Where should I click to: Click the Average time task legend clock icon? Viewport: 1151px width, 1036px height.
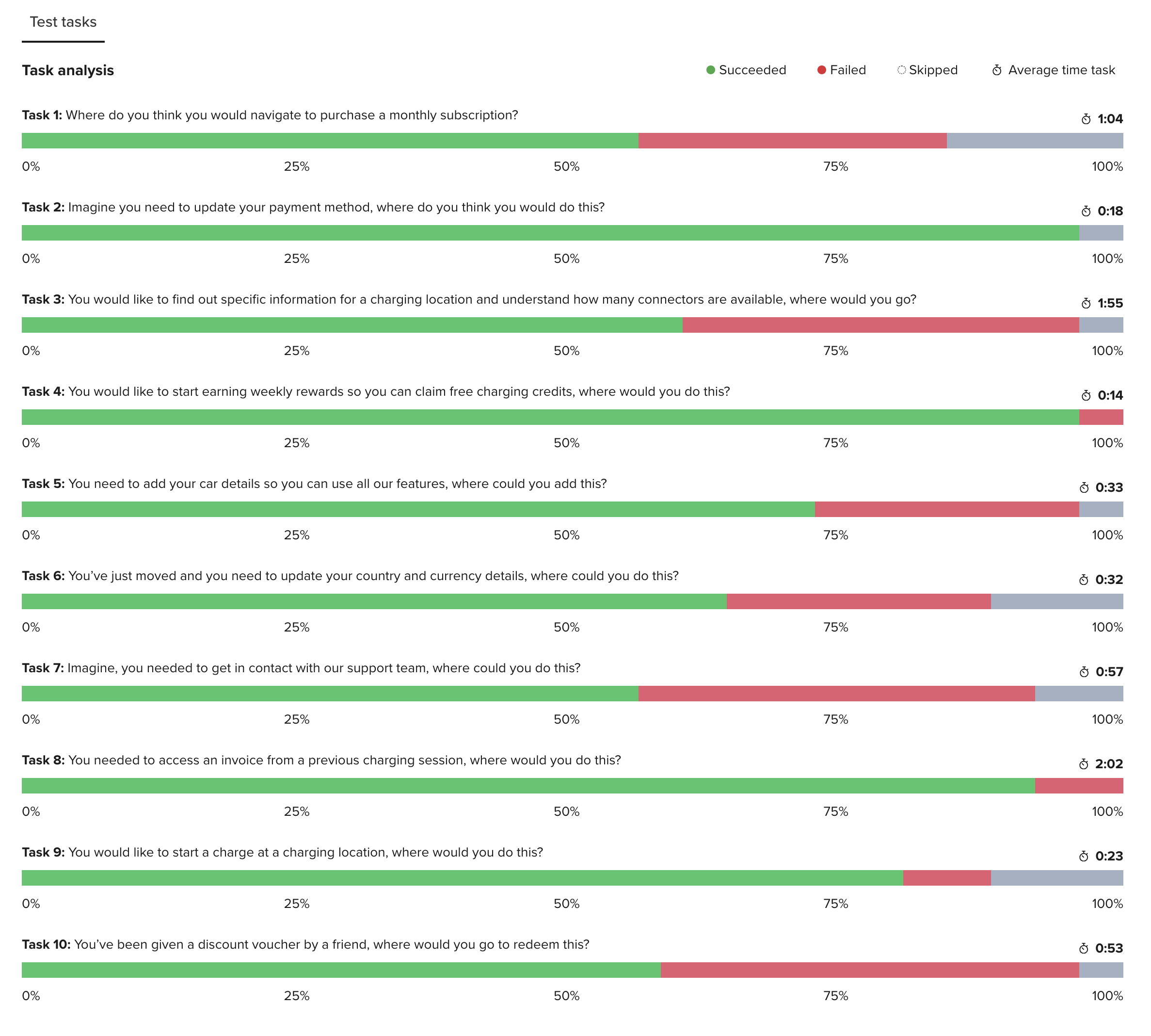[x=997, y=70]
